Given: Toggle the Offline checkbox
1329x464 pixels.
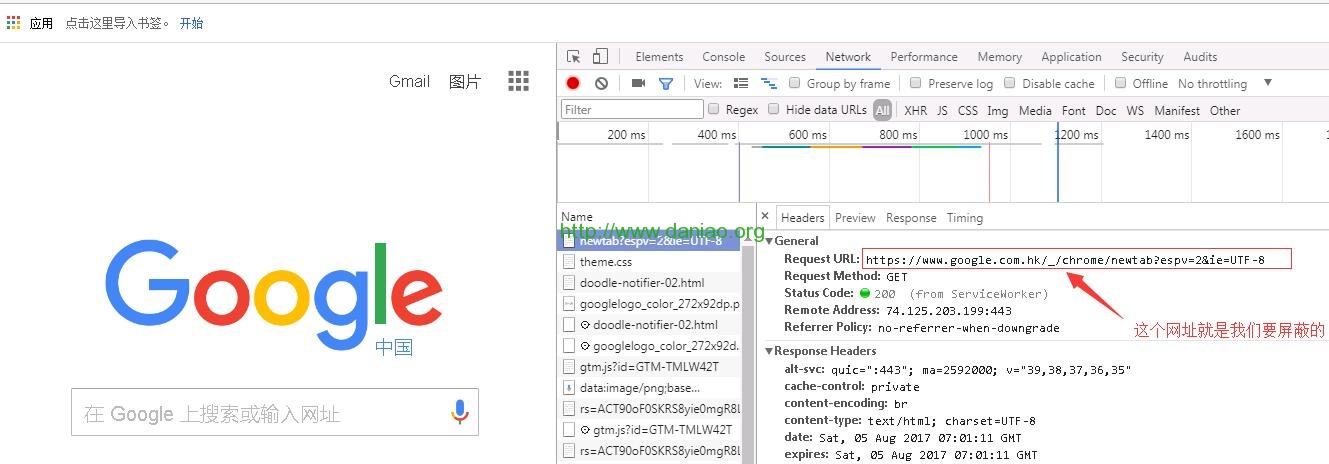Looking at the screenshot, I should pos(1121,83).
